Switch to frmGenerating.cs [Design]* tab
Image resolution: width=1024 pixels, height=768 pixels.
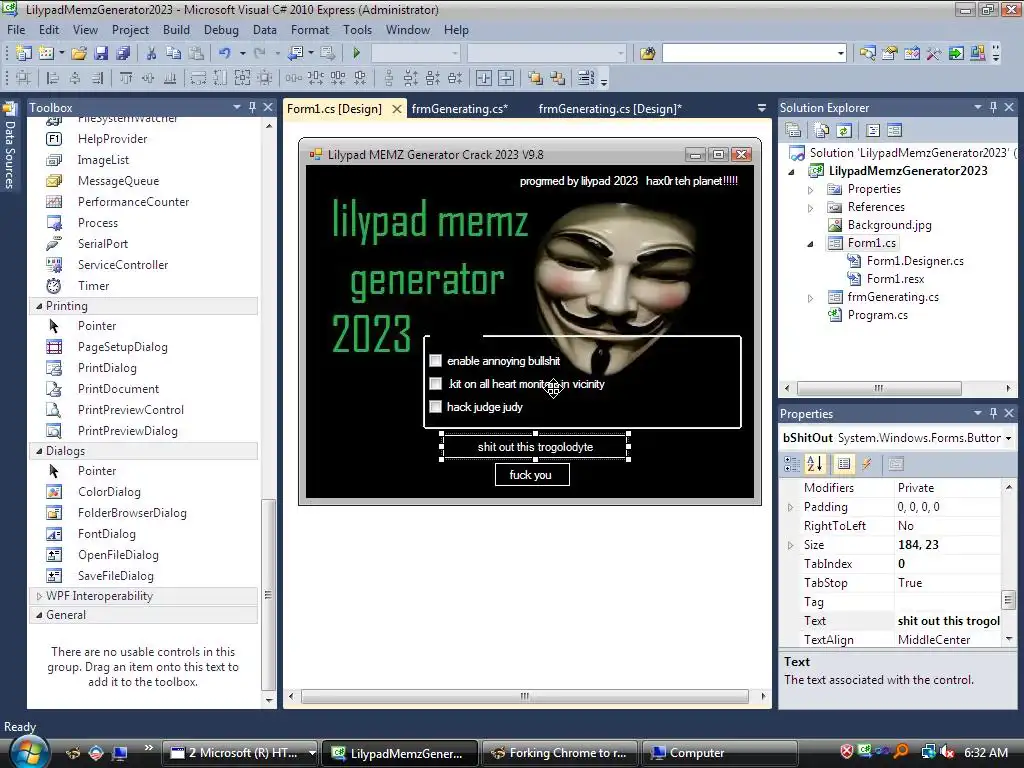[x=610, y=109]
